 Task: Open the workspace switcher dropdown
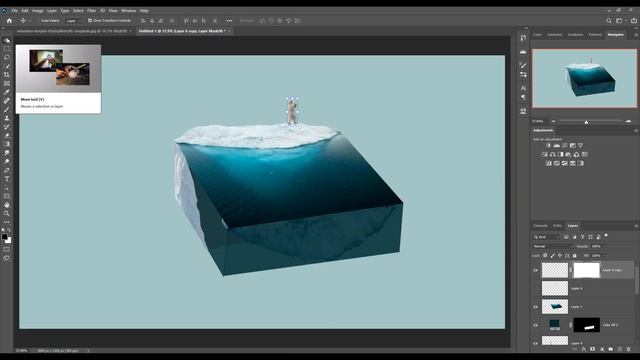620,20
